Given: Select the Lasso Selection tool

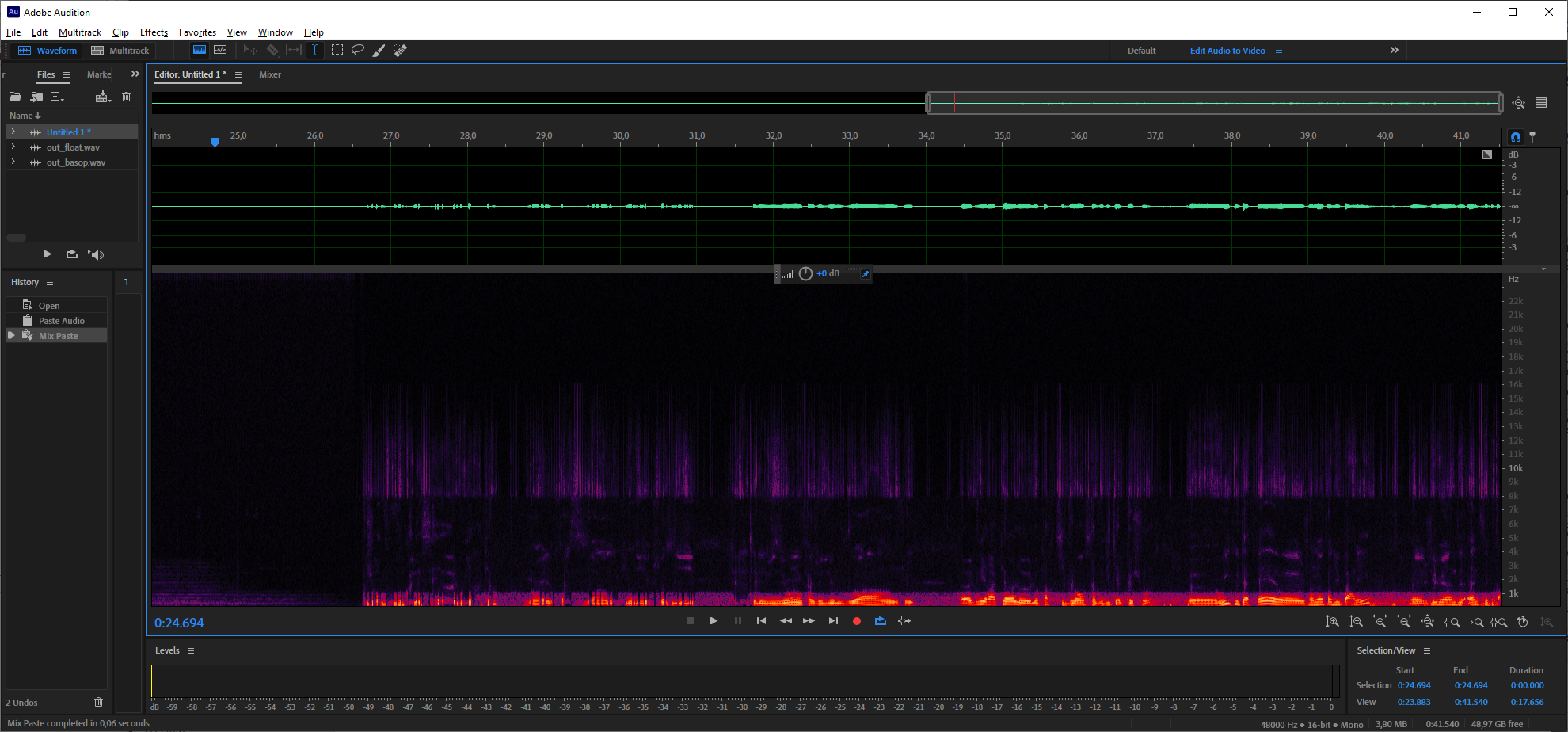Looking at the screenshot, I should pyautogui.click(x=358, y=50).
